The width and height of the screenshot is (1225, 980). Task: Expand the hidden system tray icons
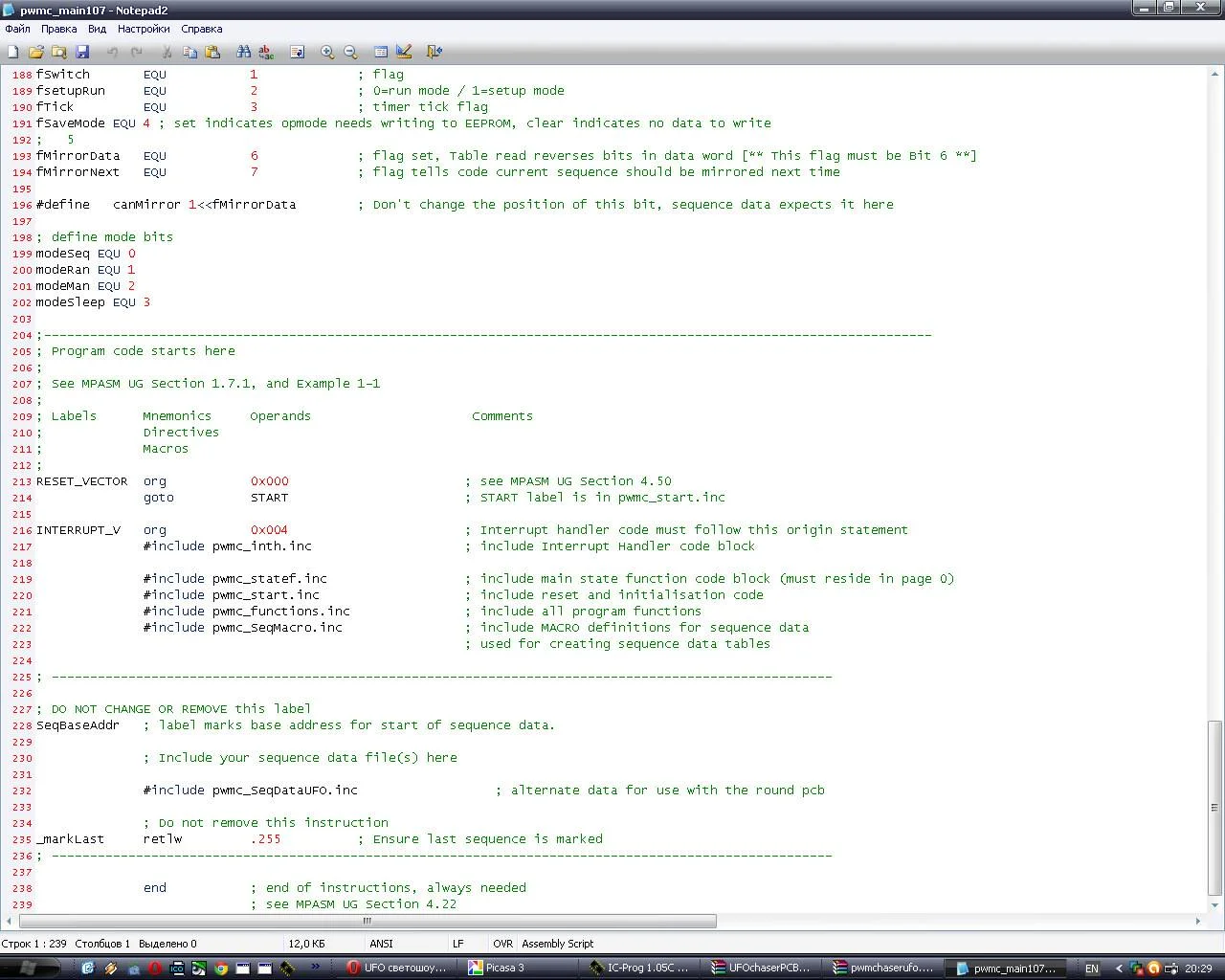click(1118, 969)
